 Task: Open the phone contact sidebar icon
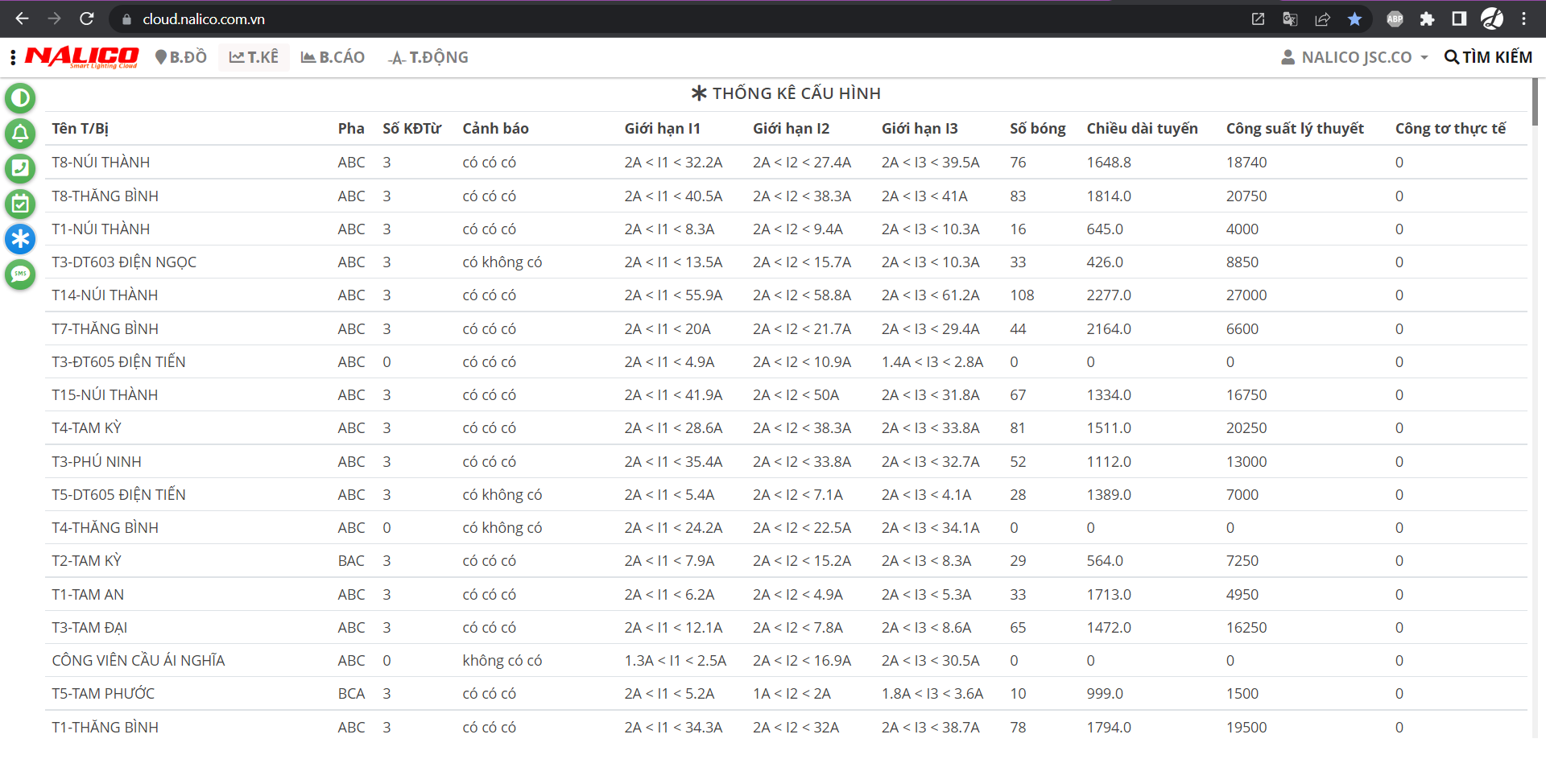coord(20,168)
